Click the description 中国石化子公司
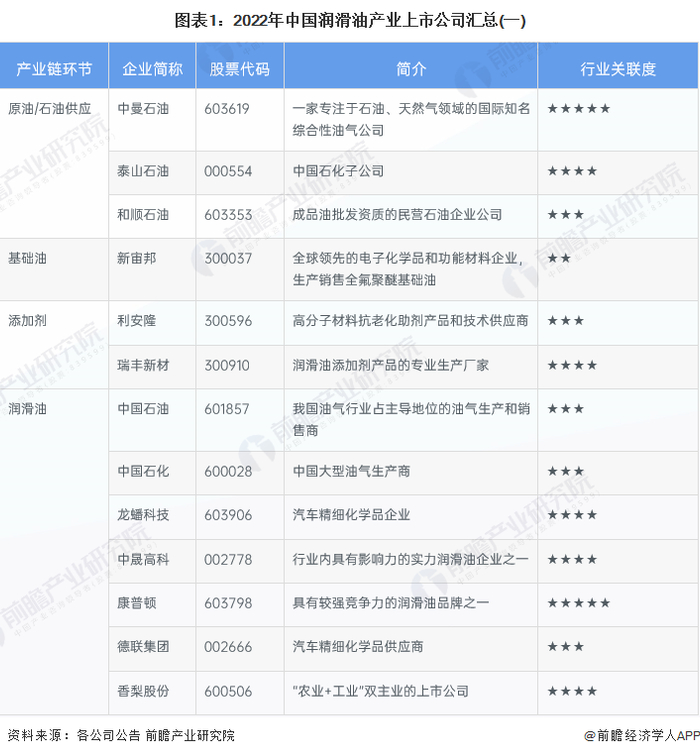 338,171
